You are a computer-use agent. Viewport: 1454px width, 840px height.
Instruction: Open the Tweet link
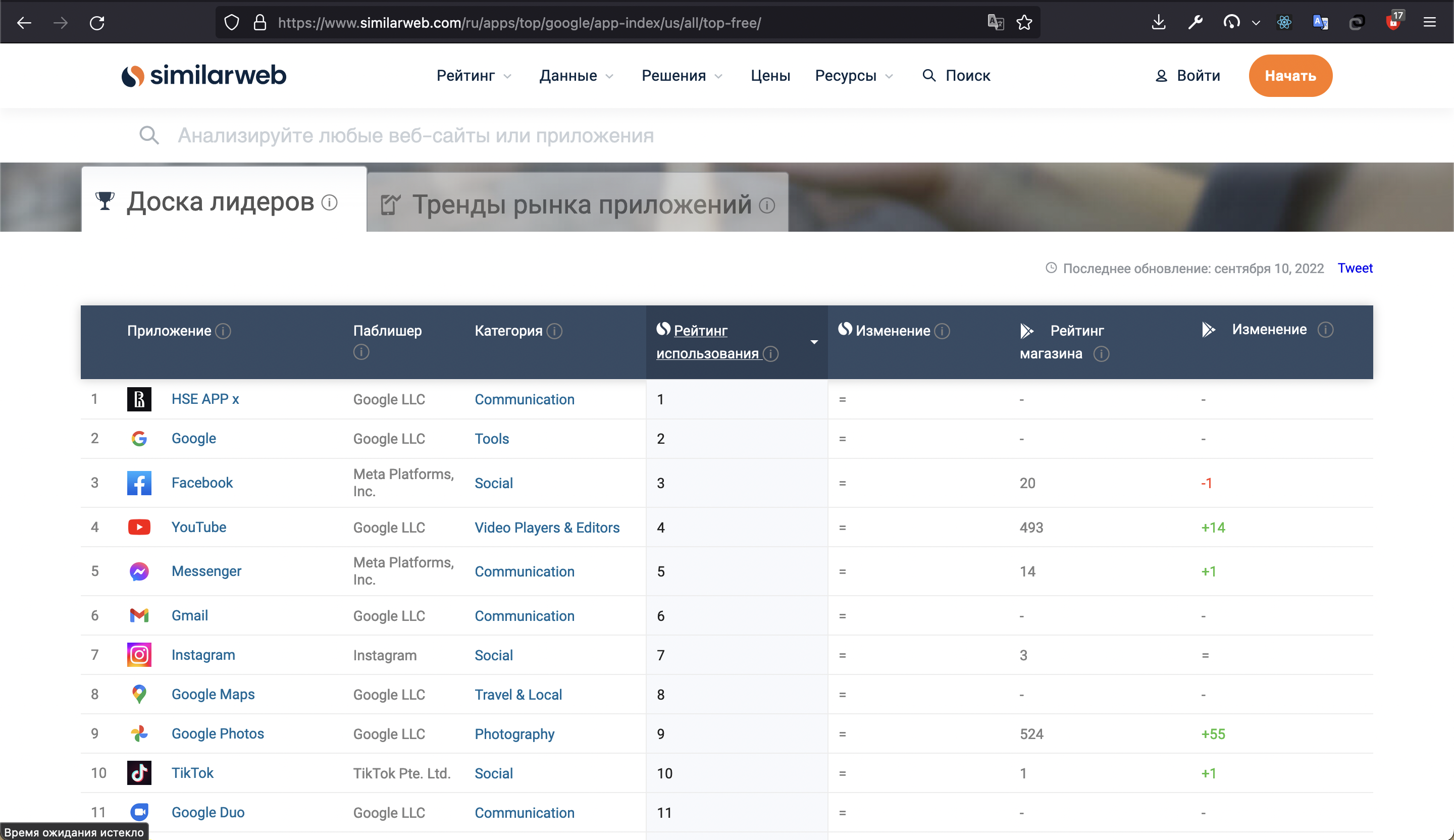(1355, 268)
